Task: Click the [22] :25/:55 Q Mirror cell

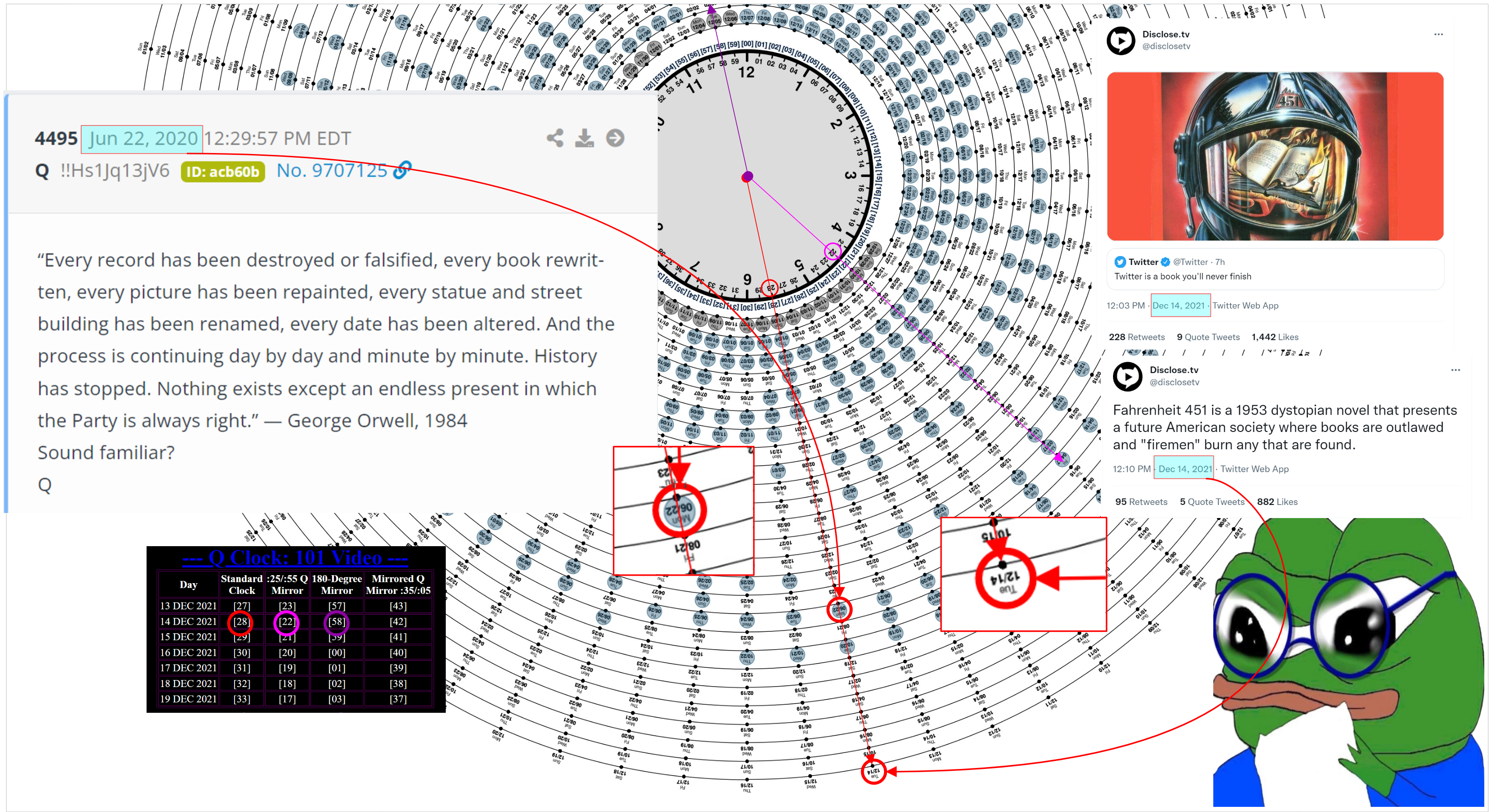Action: click(x=287, y=621)
